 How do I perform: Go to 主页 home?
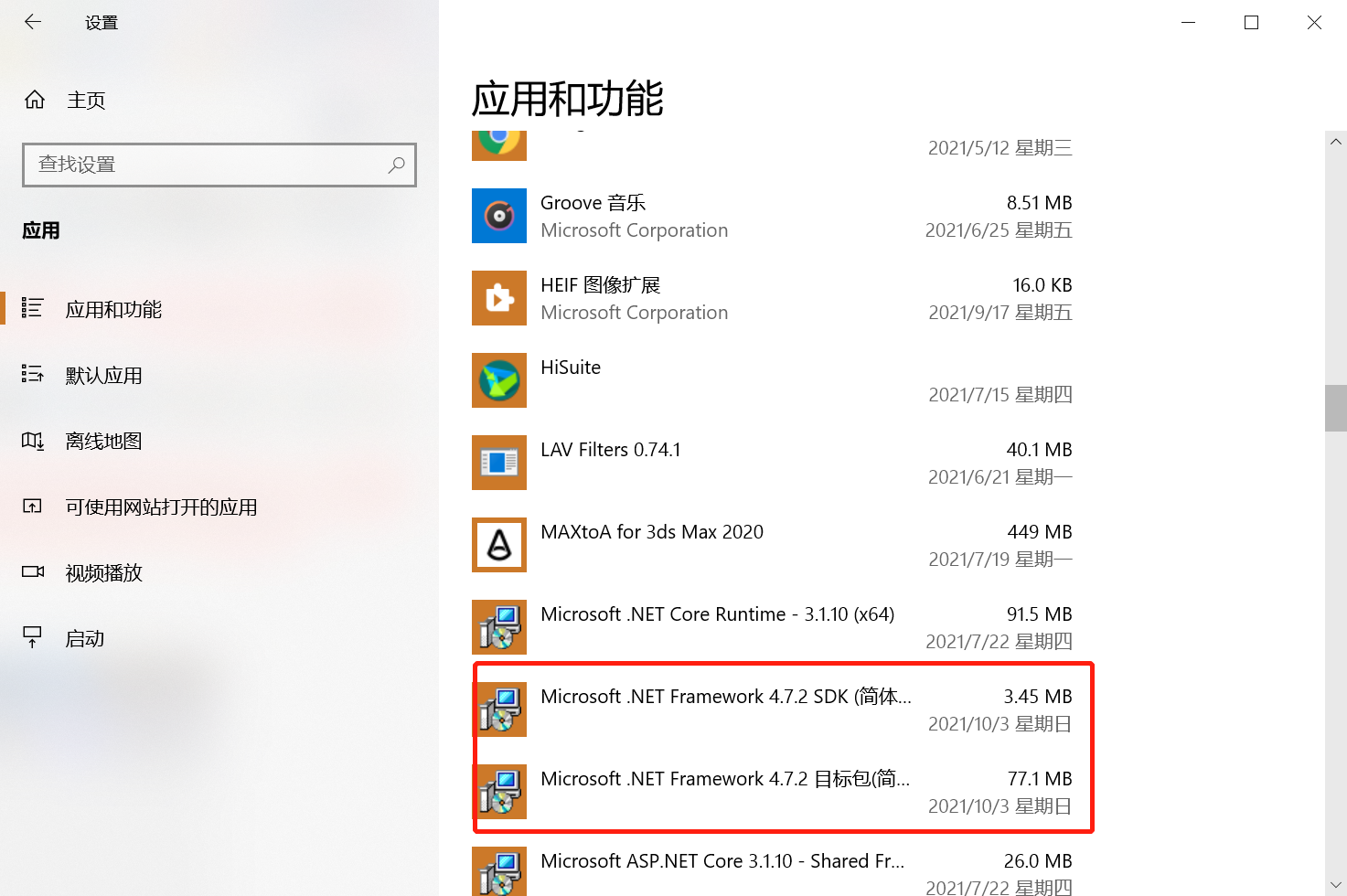[86, 101]
